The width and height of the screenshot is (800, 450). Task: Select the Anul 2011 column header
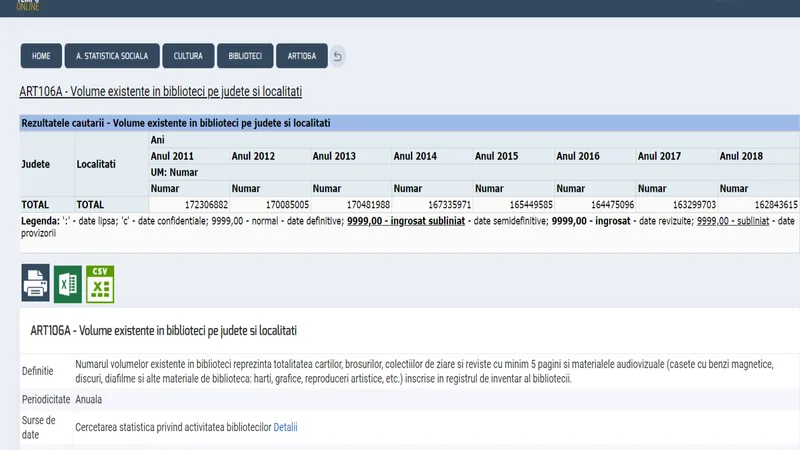[173, 156]
